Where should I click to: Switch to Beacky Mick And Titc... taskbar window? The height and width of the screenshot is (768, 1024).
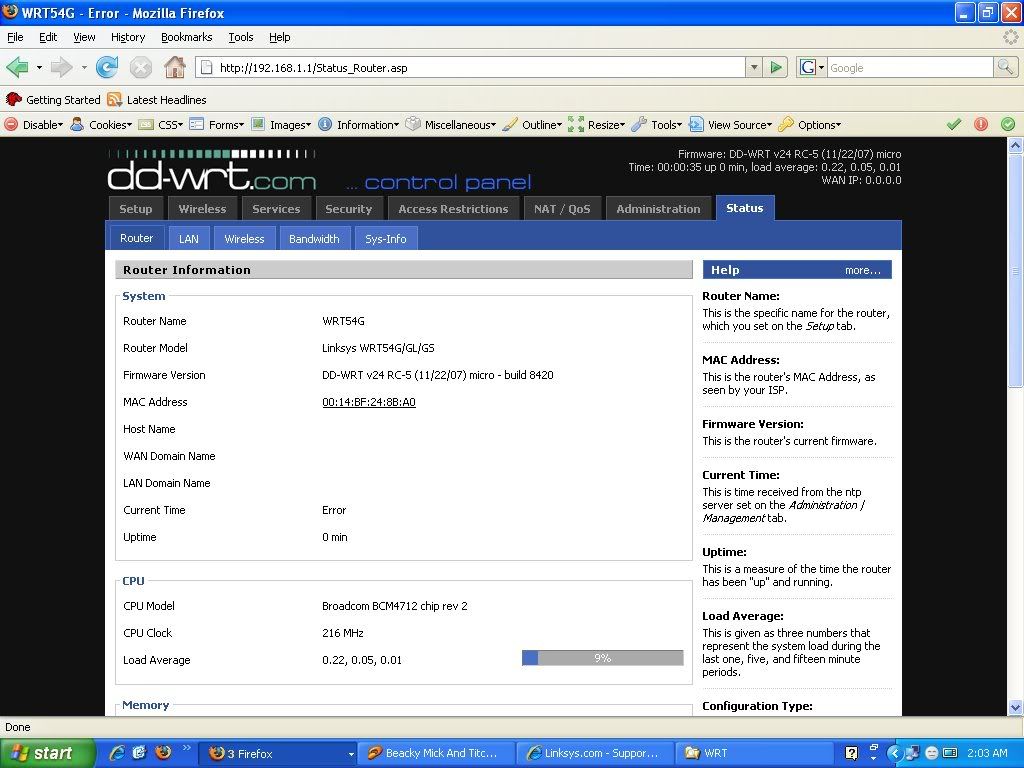click(x=436, y=754)
